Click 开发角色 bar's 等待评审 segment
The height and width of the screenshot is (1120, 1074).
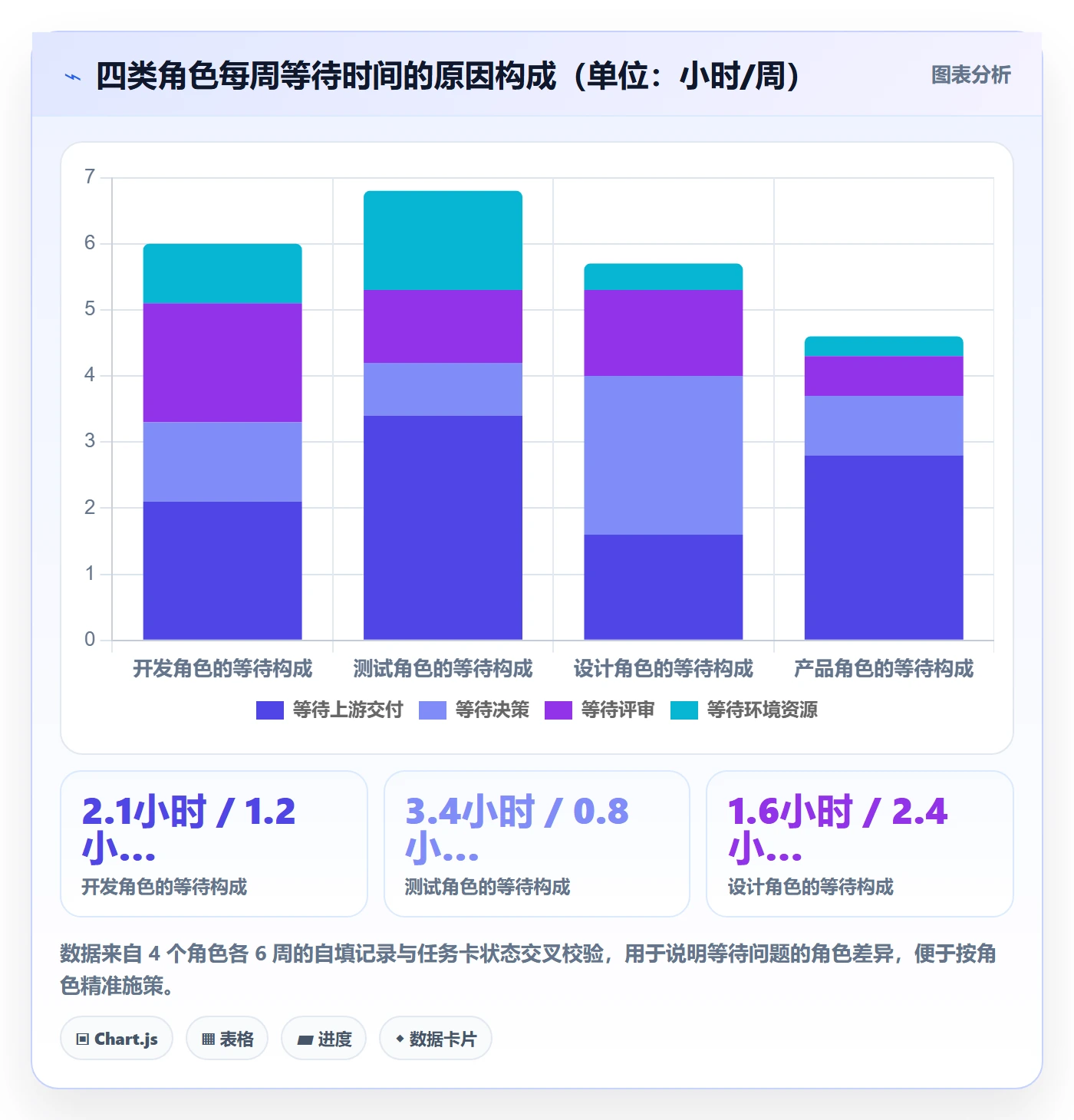pos(222,363)
